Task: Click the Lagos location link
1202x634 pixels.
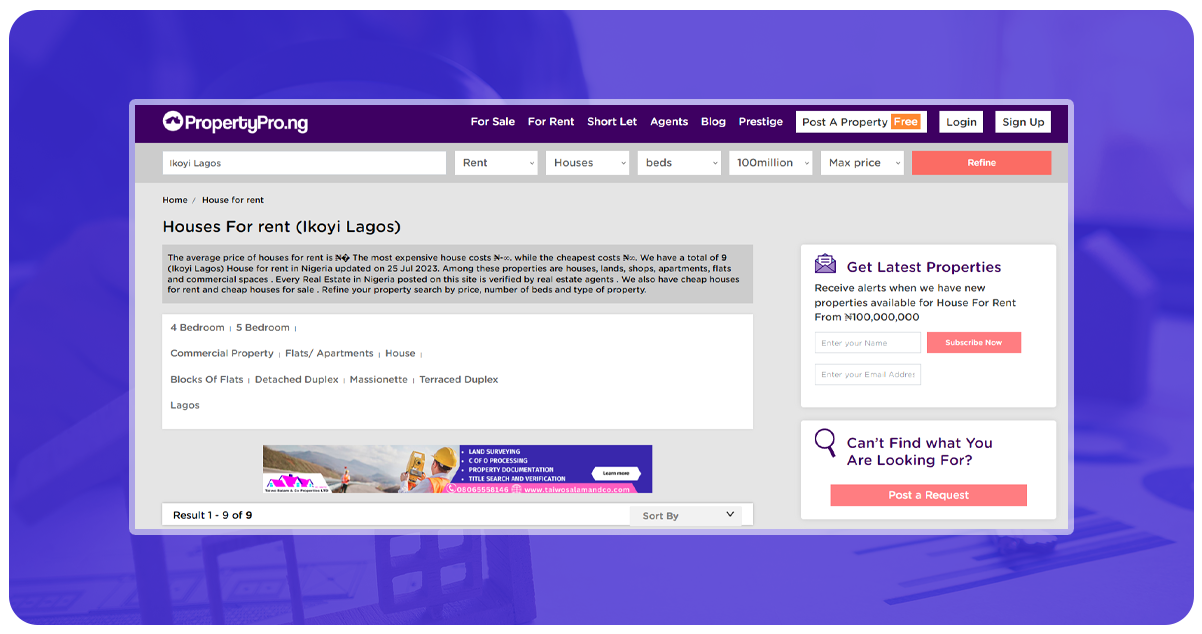Action: pyautogui.click(x=185, y=406)
